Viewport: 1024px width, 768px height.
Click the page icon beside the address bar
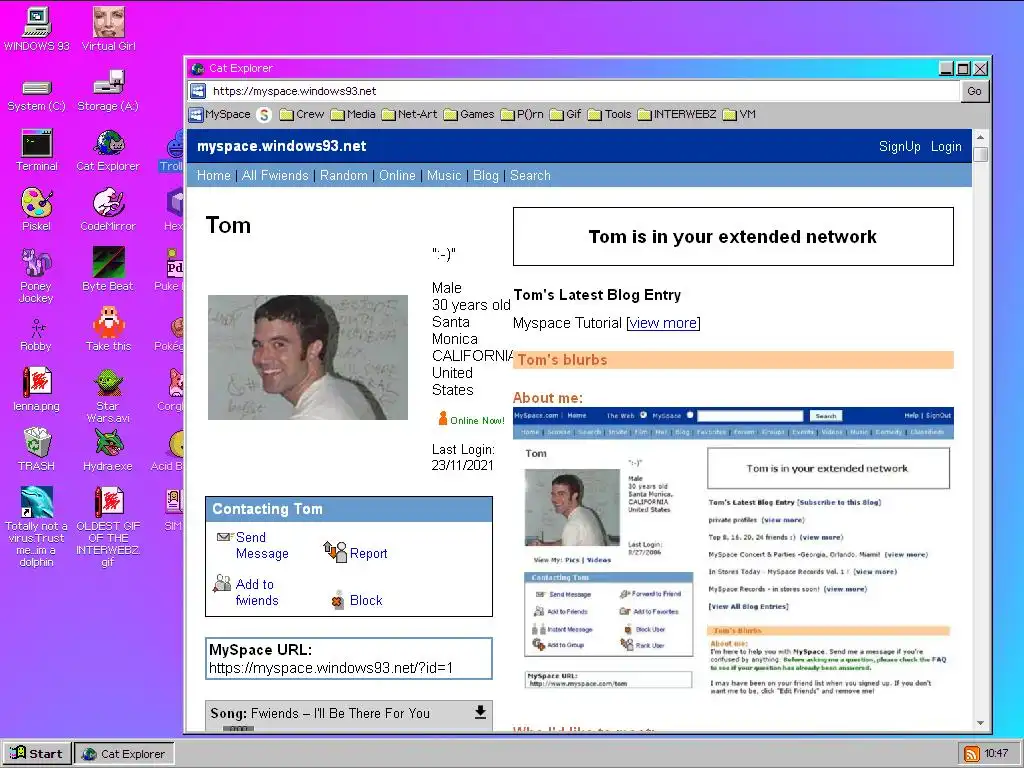197,91
